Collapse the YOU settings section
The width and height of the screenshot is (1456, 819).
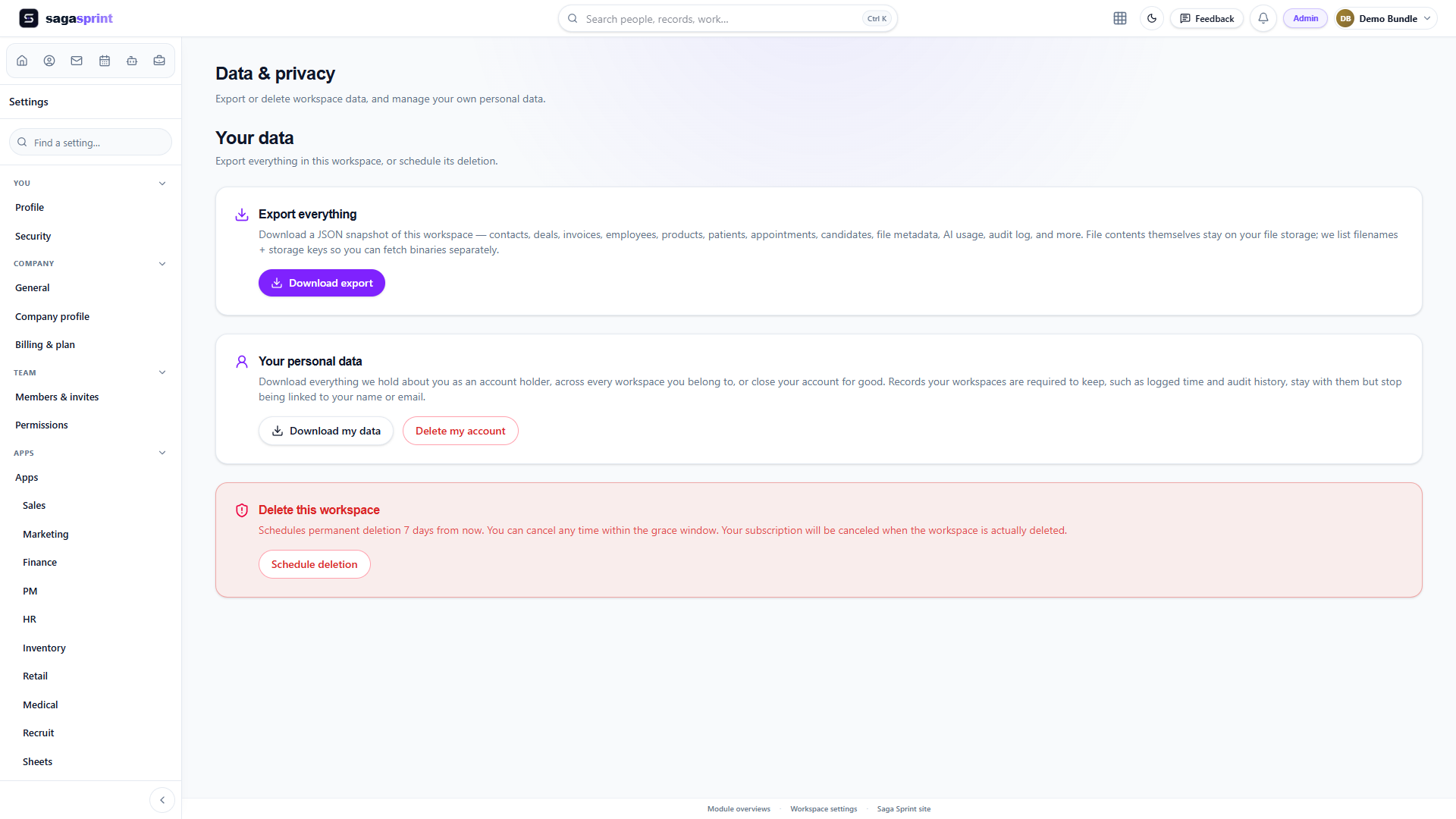(162, 184)
